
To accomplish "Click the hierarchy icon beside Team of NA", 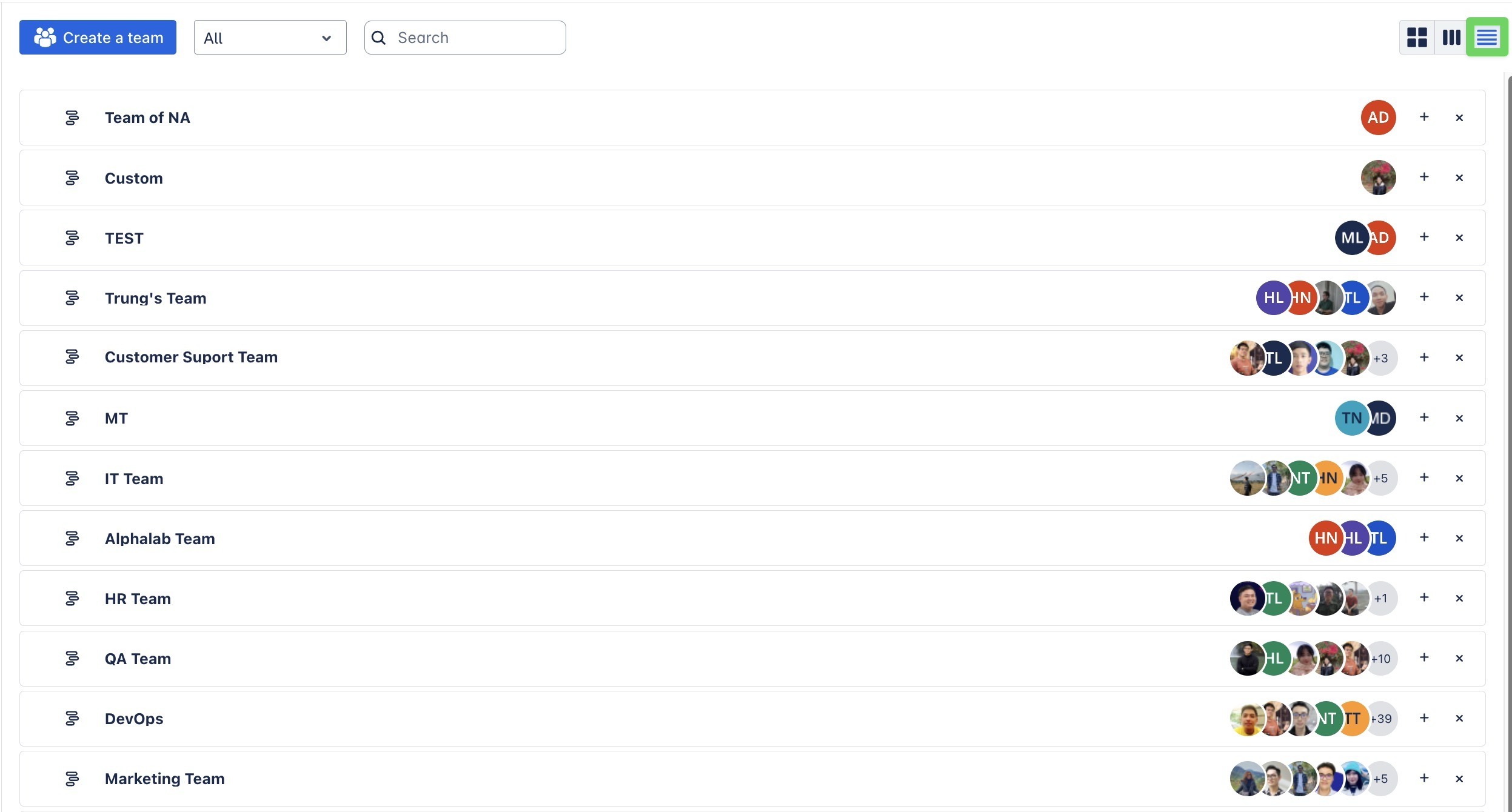I will coord(72,117).
